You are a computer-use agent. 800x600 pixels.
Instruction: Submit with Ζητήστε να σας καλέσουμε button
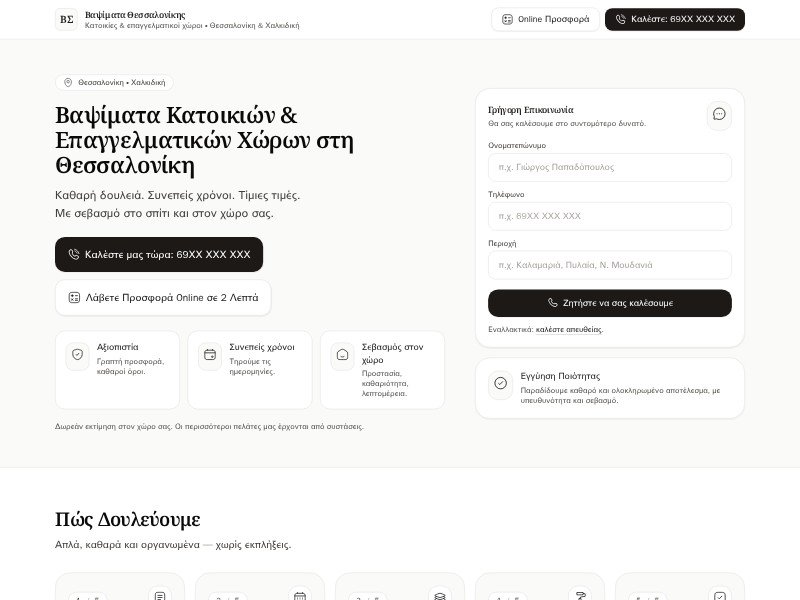tap(609, 303)
